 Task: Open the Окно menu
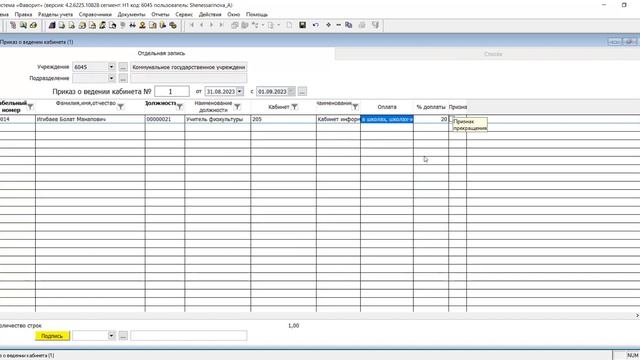(x=233, y=14)
